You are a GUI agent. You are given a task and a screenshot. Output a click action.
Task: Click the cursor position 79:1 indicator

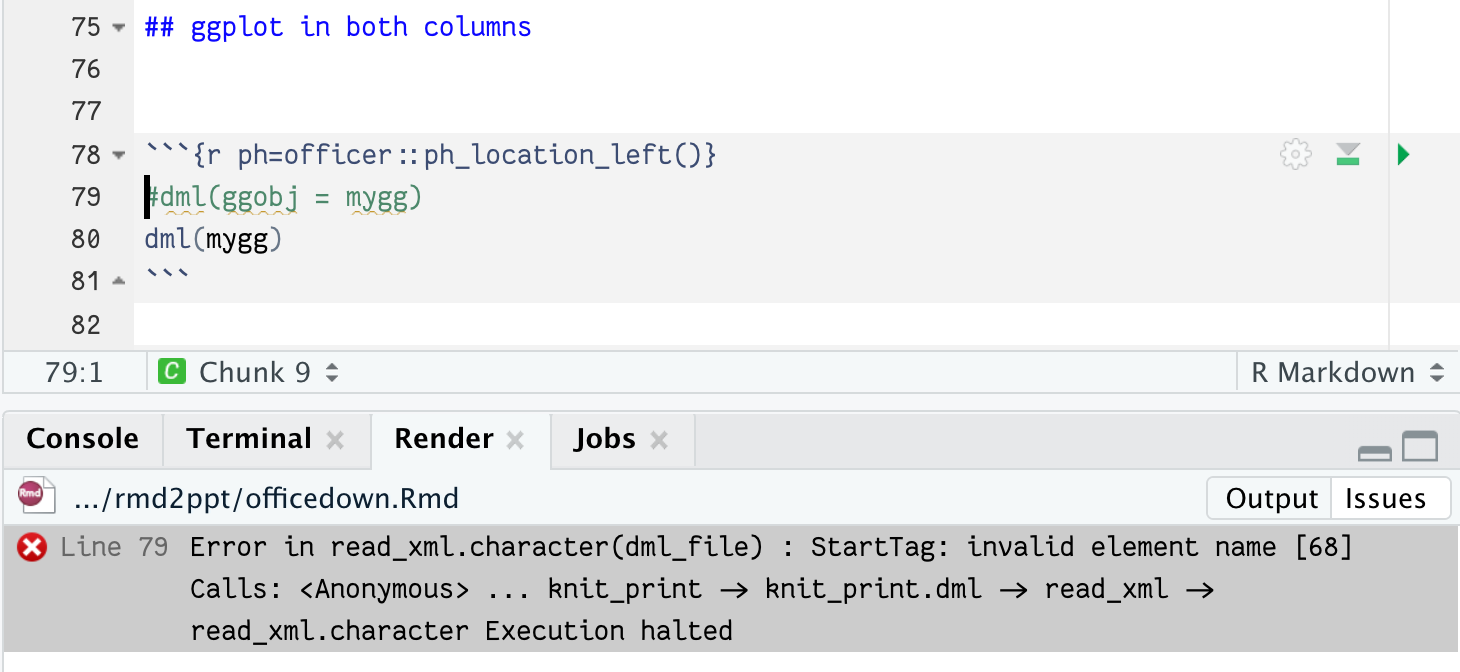[x=74, y=373]
